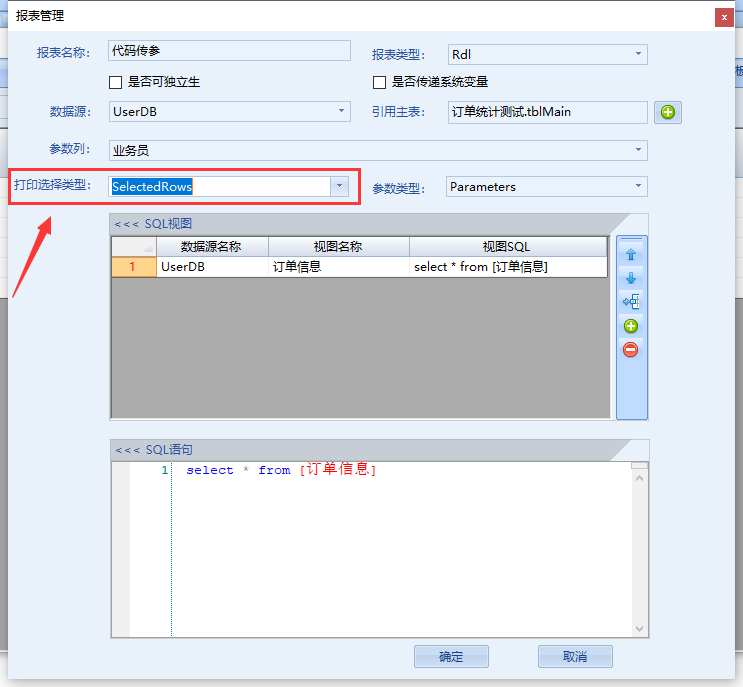
Task: Click the select * from [订单信息] grid cell
Action: pos(508,267)
